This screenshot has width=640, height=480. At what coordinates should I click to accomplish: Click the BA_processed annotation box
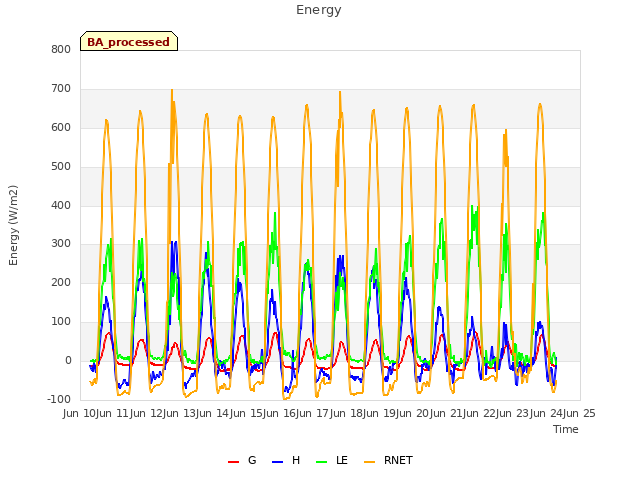129,41
